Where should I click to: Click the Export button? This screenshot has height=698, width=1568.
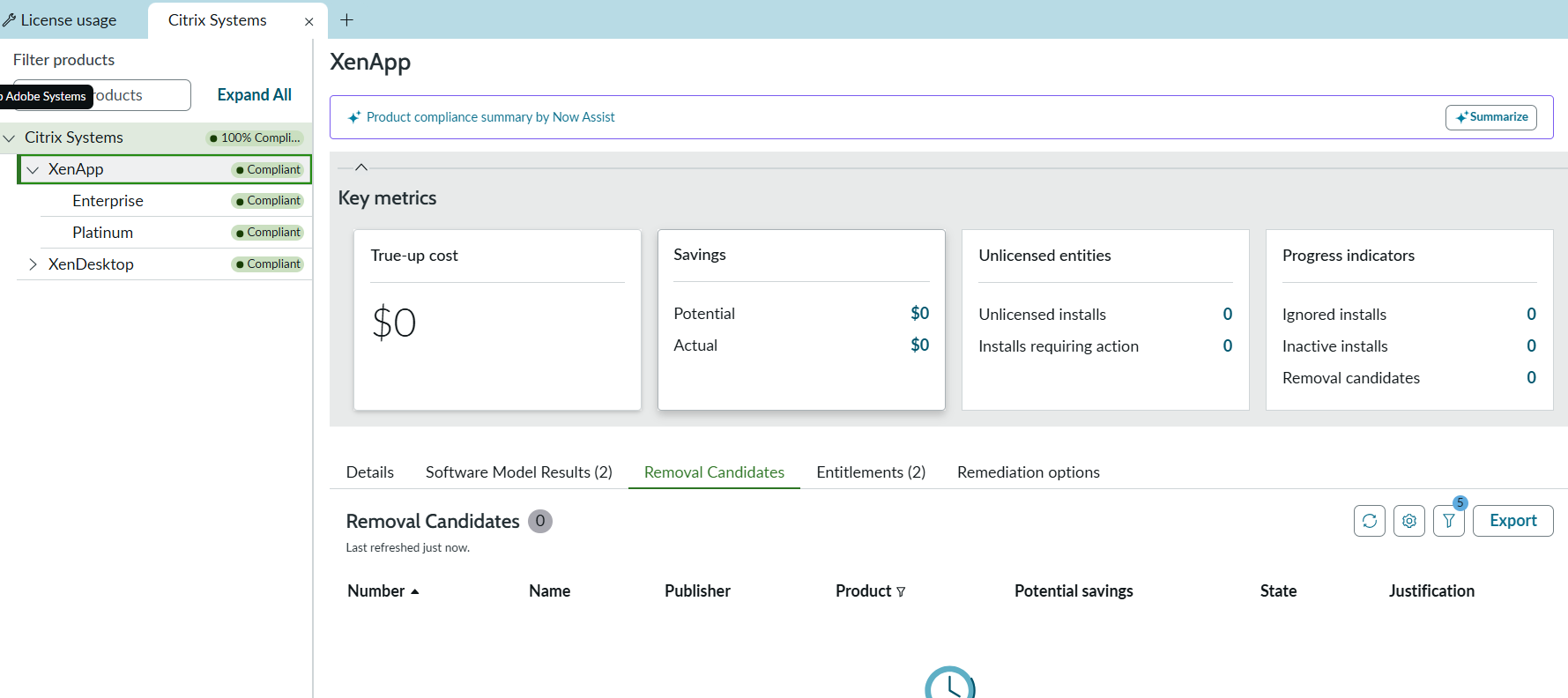(1512, 521)
